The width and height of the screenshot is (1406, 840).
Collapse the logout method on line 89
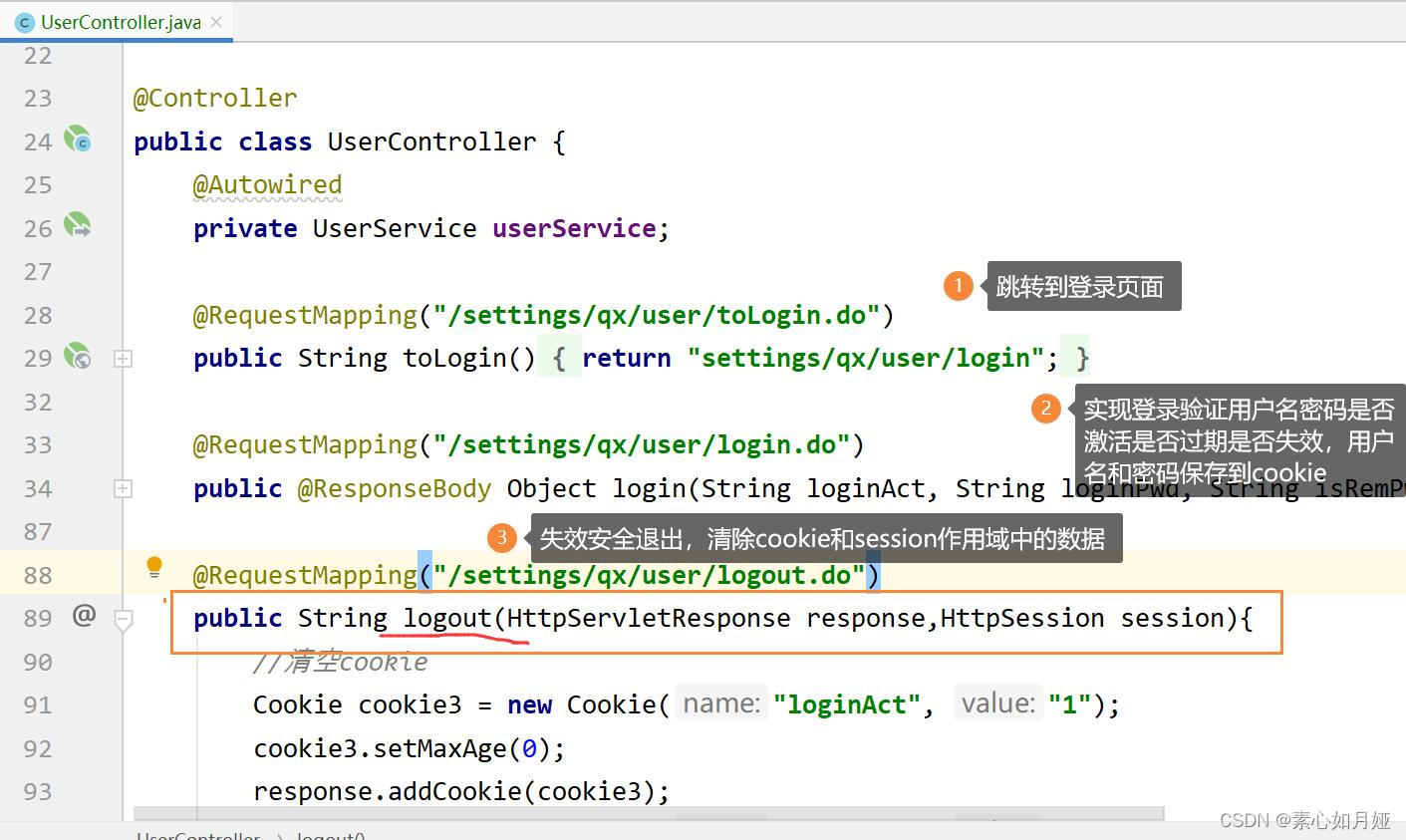click(124, 620)
